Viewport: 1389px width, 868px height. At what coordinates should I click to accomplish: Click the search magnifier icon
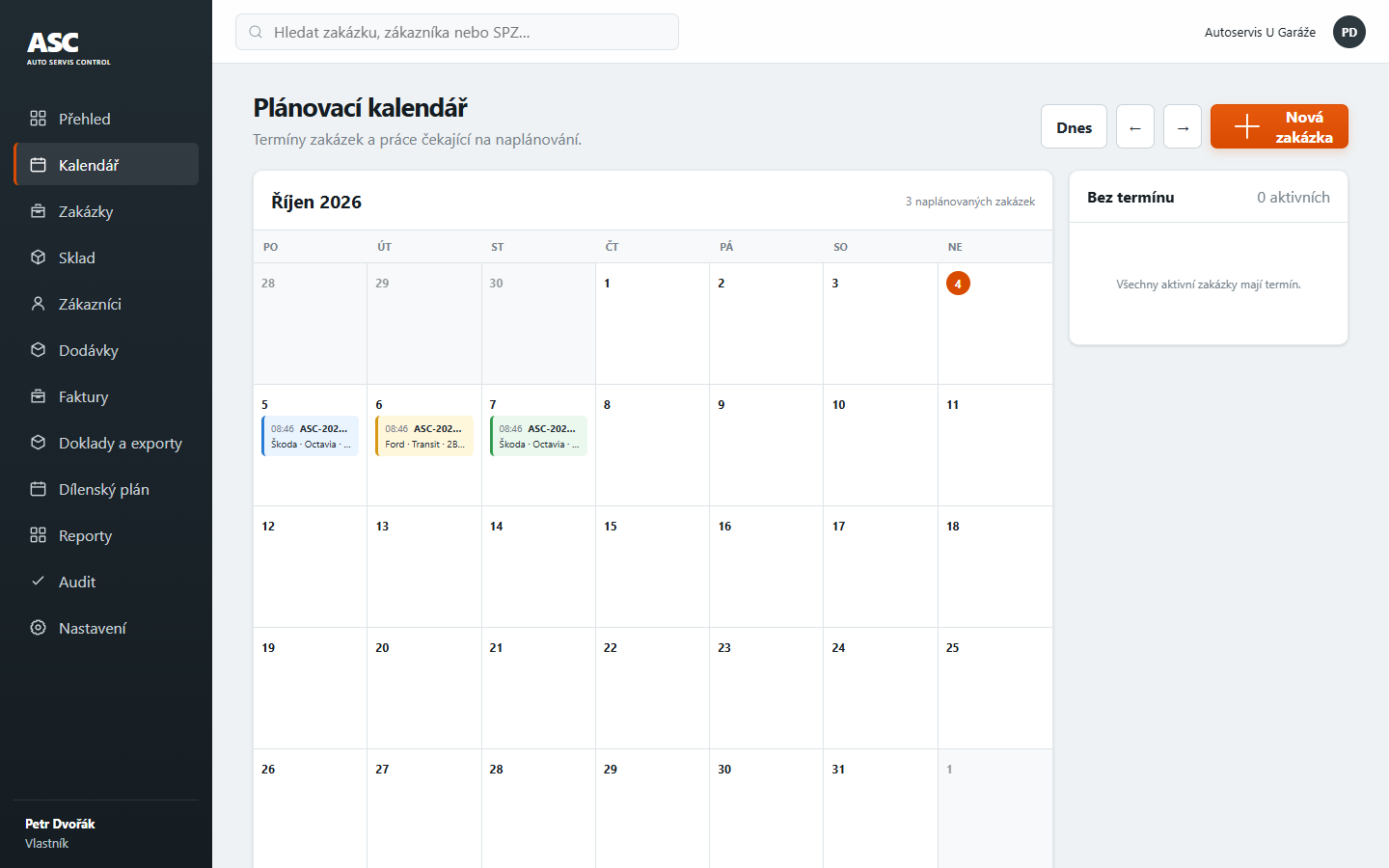click(x=256, y=32)
